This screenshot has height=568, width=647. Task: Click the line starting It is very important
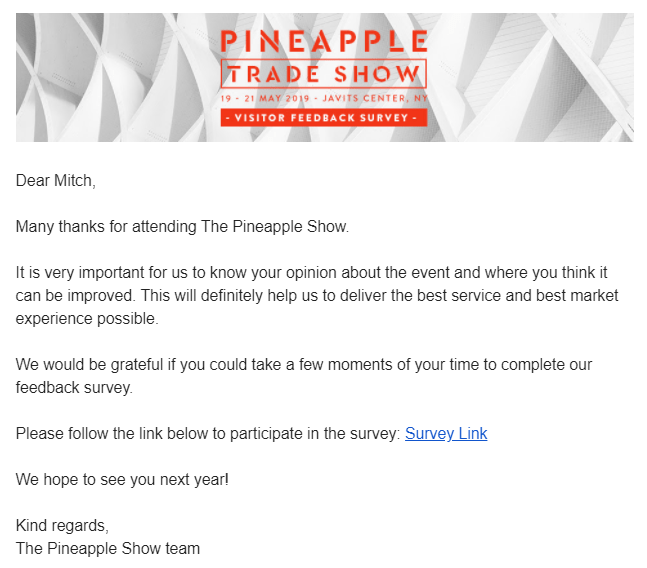pyautogui.click(x=312, y=273)
